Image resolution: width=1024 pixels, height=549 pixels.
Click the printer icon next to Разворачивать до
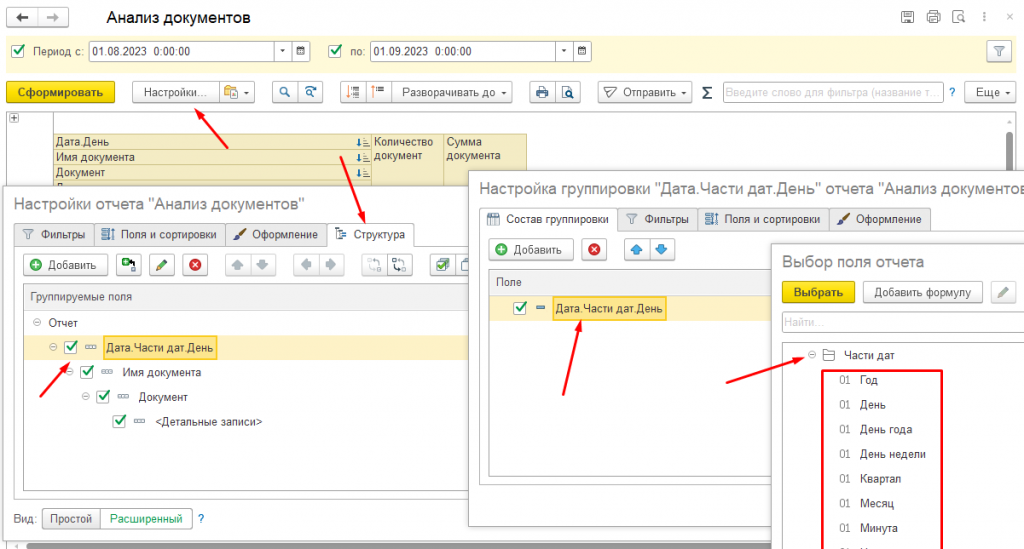pos(542,92)
